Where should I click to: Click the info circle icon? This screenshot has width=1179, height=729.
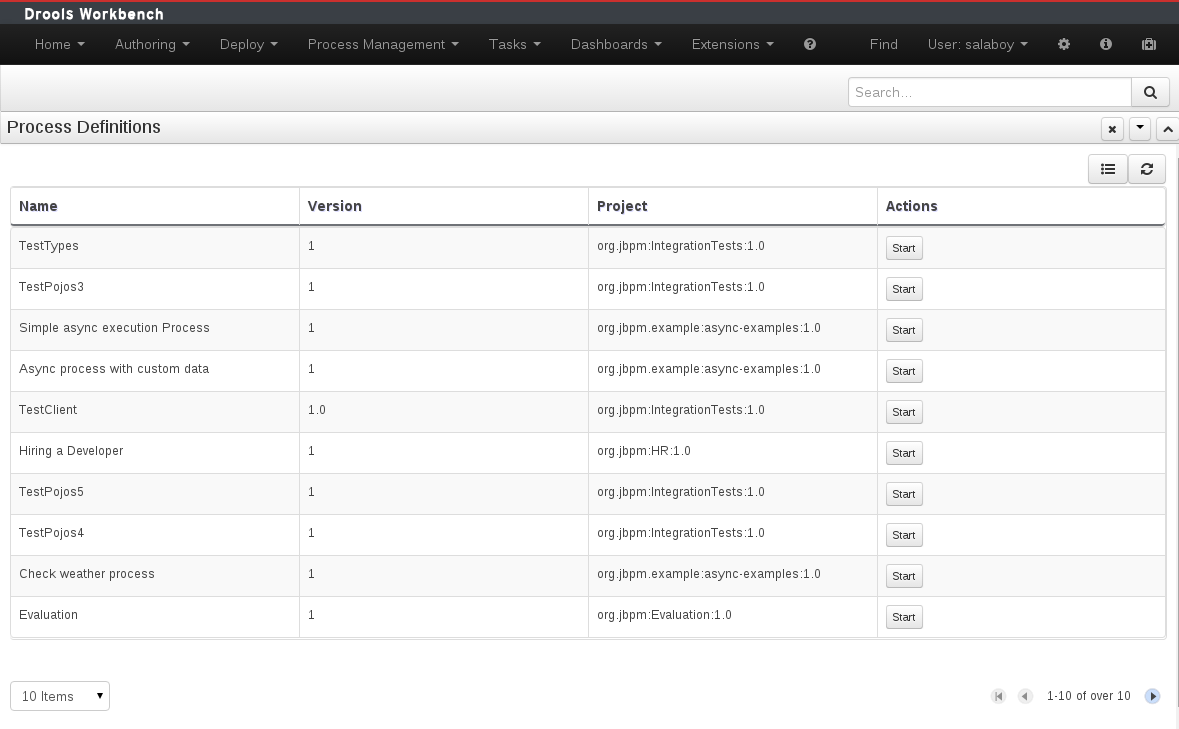coord(1106,44)
